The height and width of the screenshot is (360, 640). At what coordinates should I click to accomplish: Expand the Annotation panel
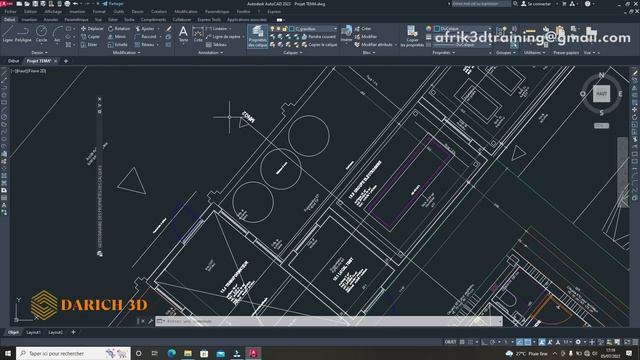210,53
